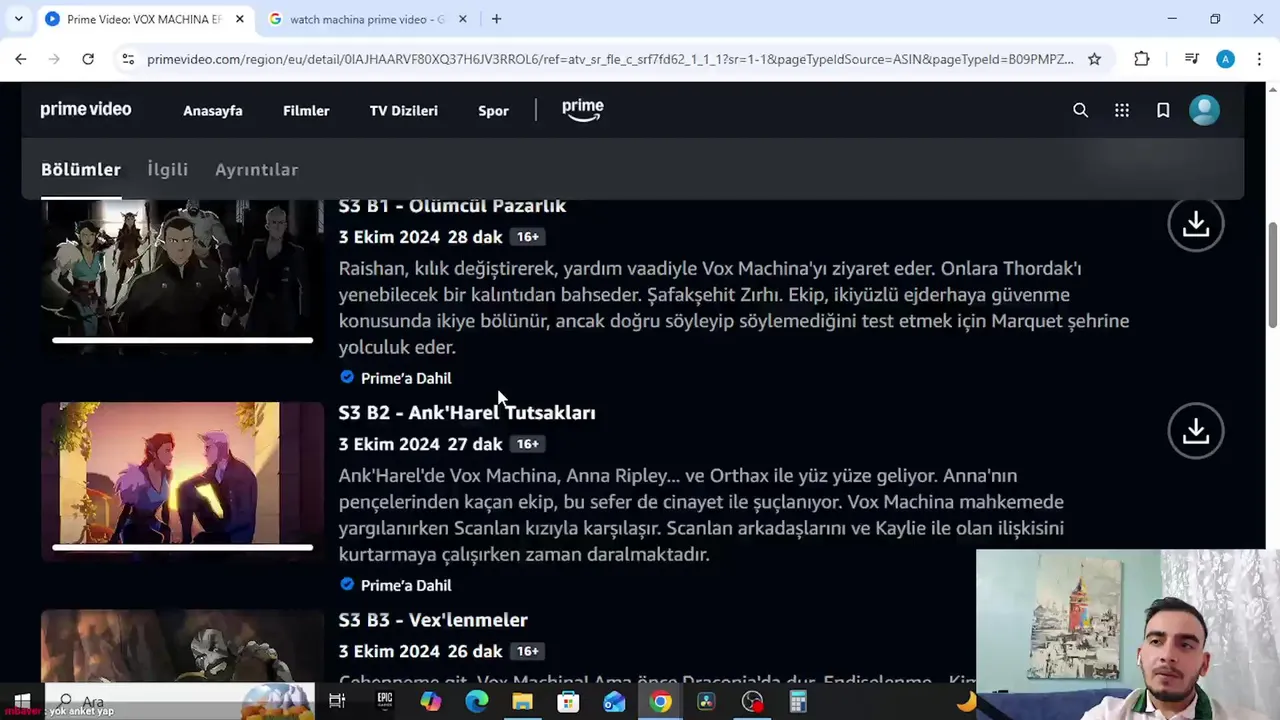Screen dimensions: 1280x720
Task: Open episode title S3 B1 - Ölümcül Pazarlık
Action: pos(452,206)
